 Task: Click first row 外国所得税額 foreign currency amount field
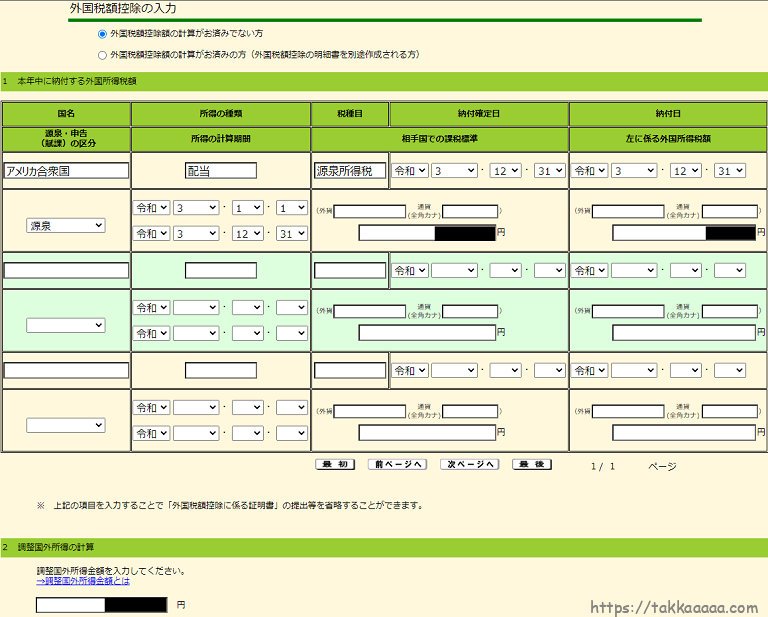click(x=628, y=212)
